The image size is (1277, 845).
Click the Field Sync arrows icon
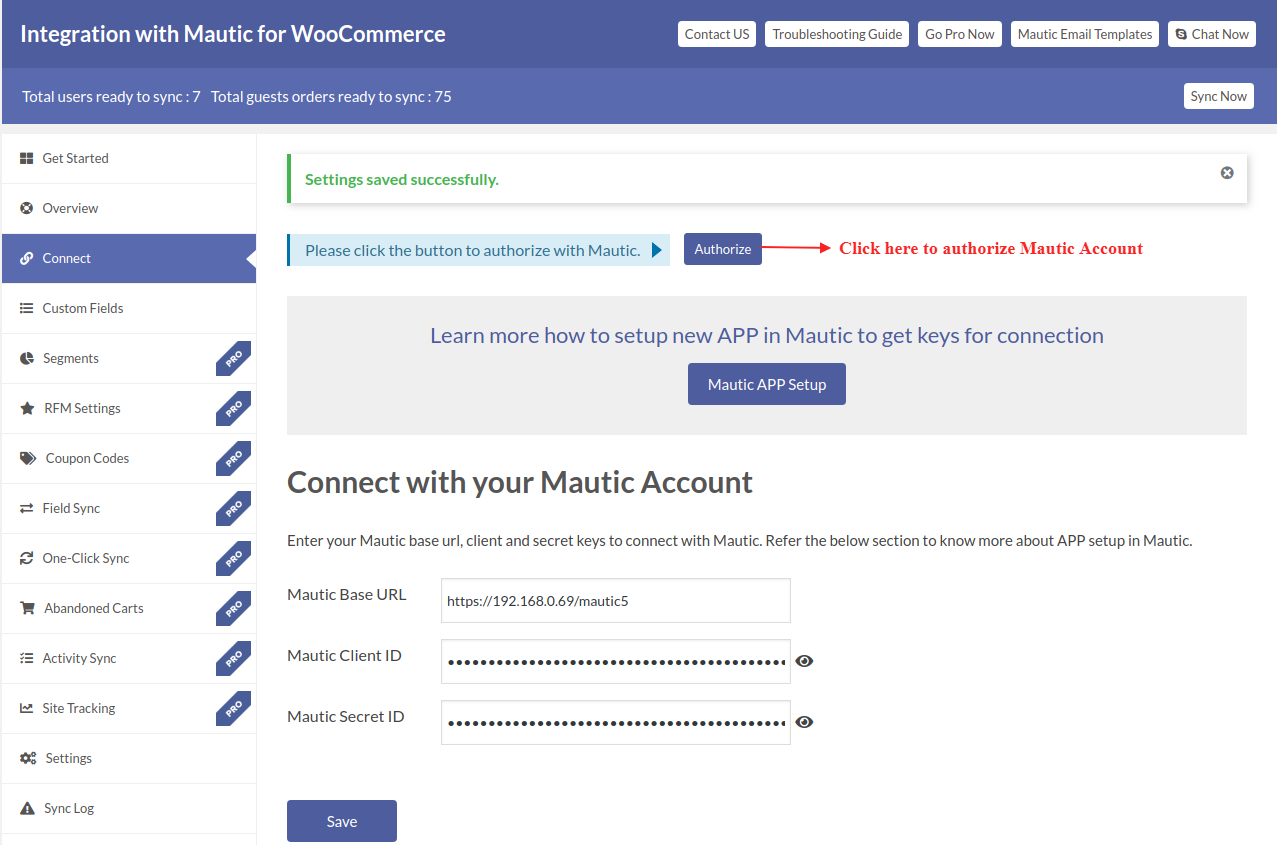(27, 508)
